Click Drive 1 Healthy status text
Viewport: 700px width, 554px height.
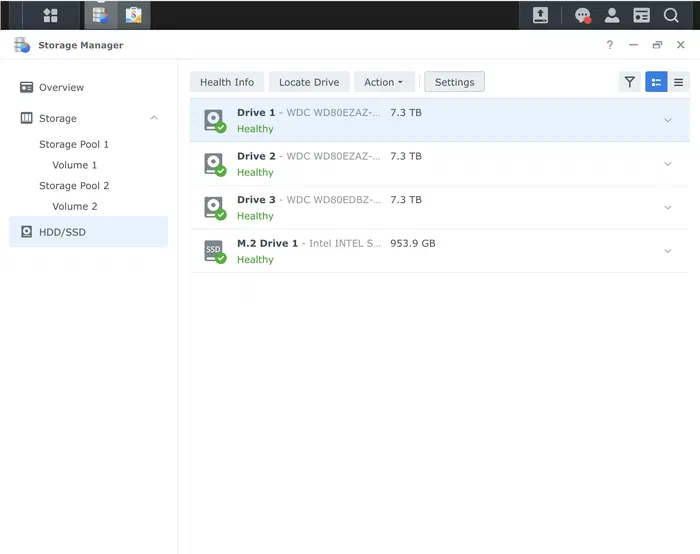tap(255, 129)
